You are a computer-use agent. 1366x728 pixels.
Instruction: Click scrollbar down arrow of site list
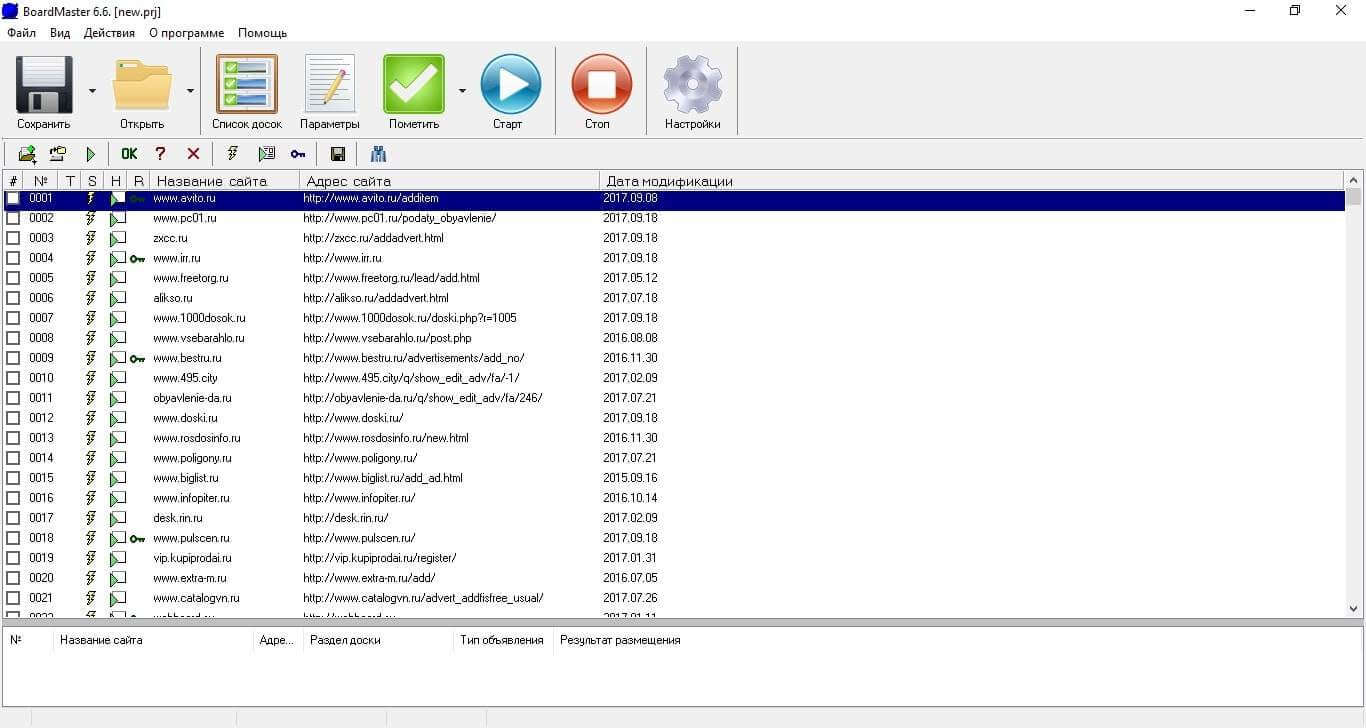pos(1354,608)
